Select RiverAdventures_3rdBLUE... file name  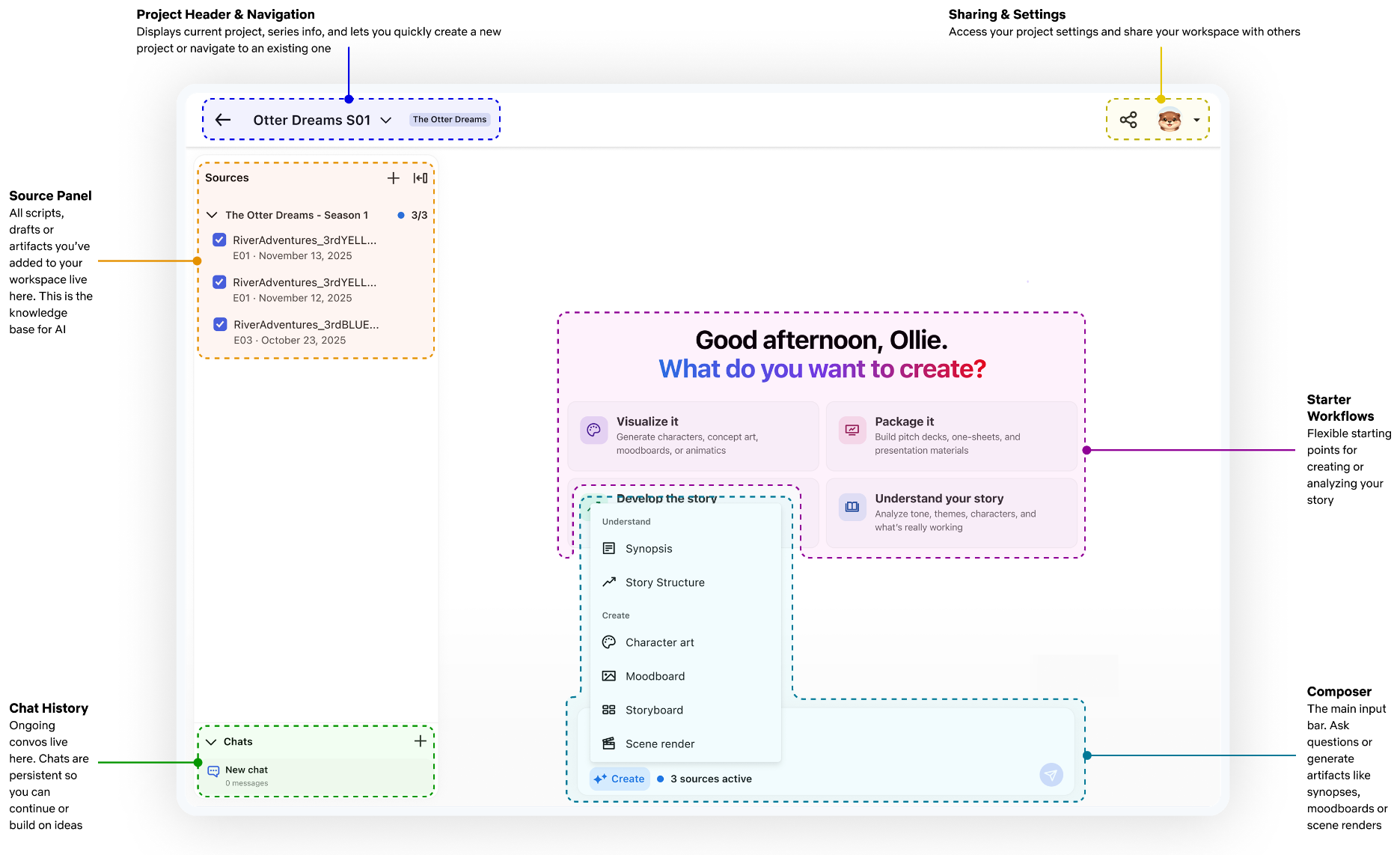[306, 324]
